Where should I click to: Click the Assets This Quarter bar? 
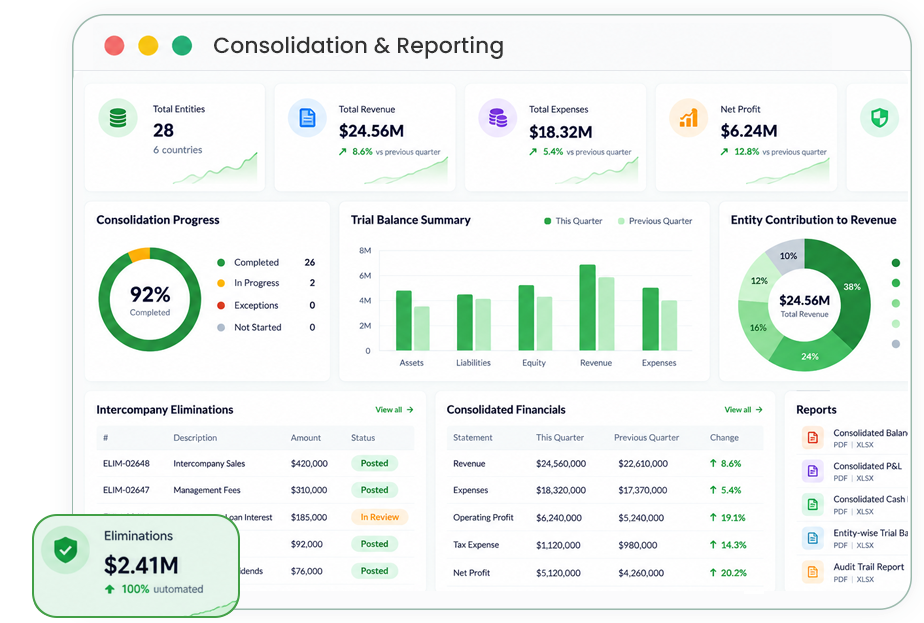[404, 321]
